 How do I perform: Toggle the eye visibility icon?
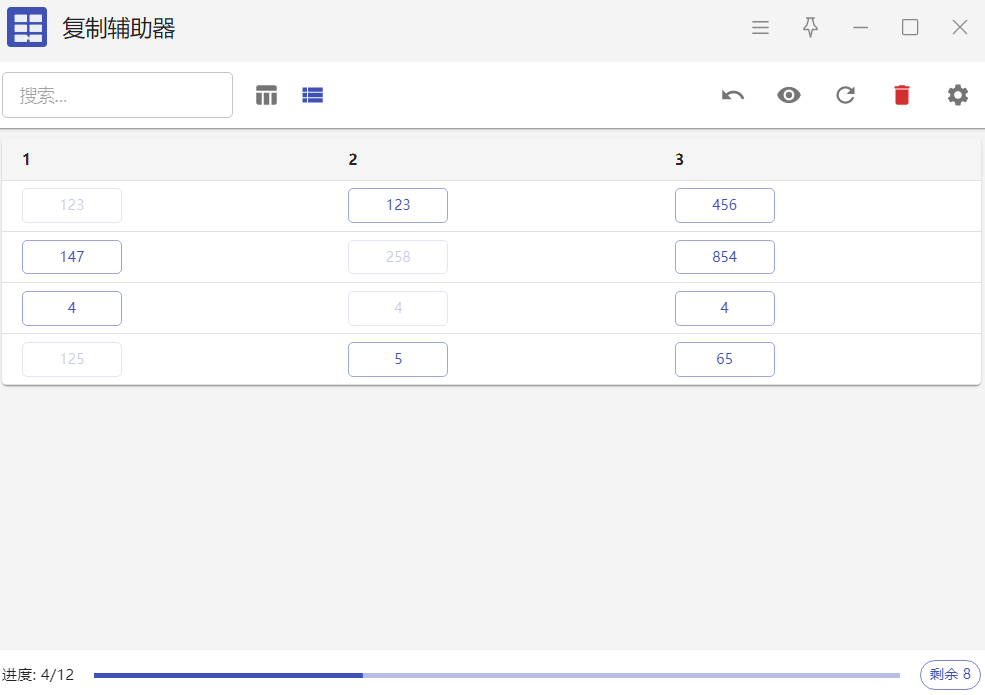[x=789, y=95]
